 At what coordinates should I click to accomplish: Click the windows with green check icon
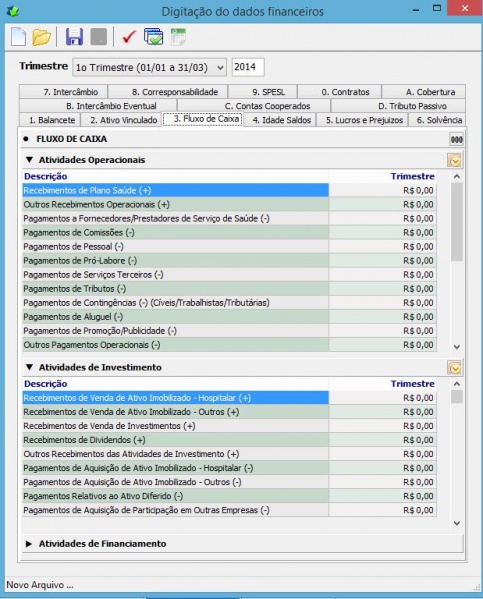pyautogui.click(x=154, y=37)
